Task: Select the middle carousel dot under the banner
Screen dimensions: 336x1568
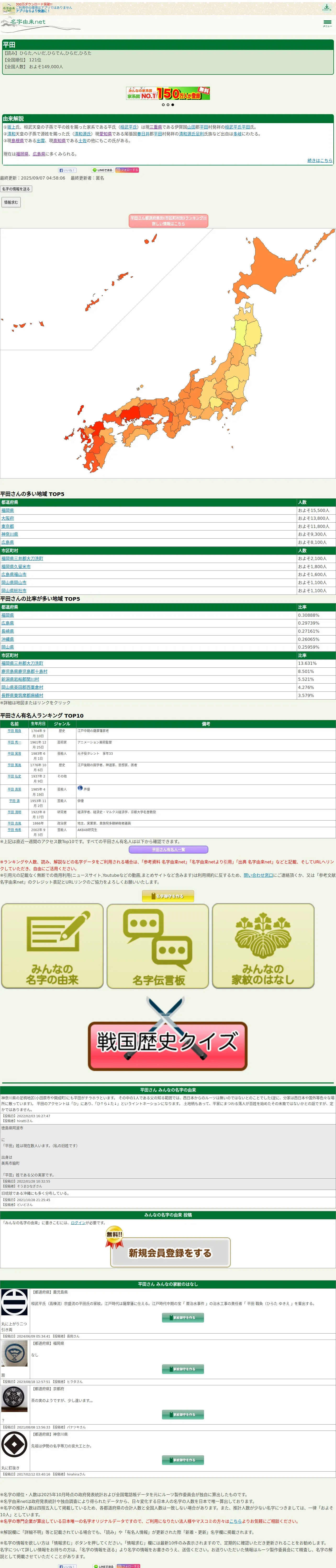Action: click(168, 105)
